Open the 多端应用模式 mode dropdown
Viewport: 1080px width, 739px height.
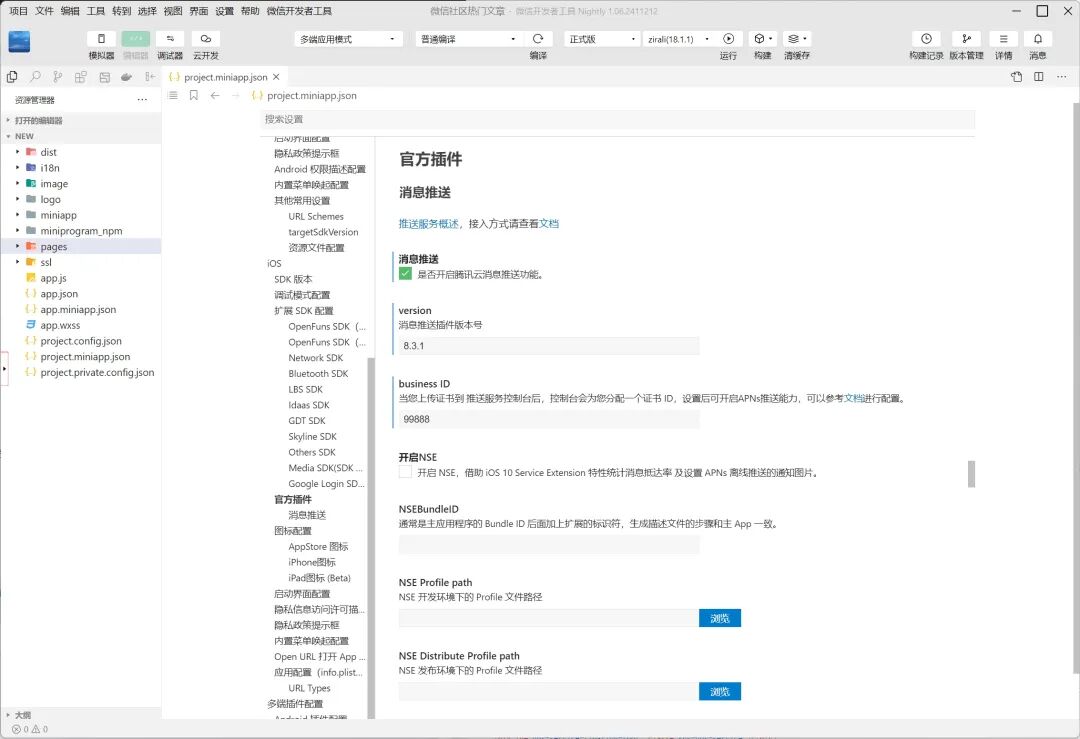[348, 39]
